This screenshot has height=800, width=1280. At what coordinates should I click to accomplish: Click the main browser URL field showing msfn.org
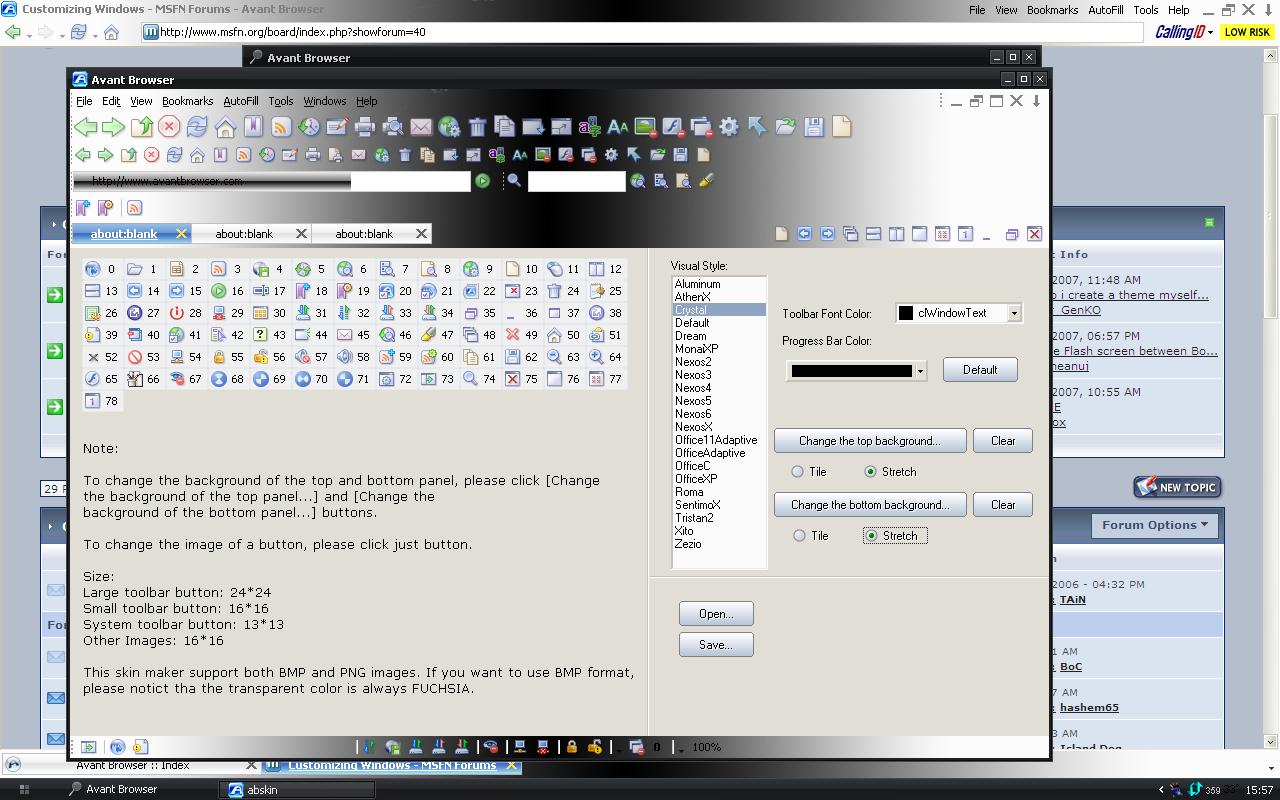tap(642, 32)
